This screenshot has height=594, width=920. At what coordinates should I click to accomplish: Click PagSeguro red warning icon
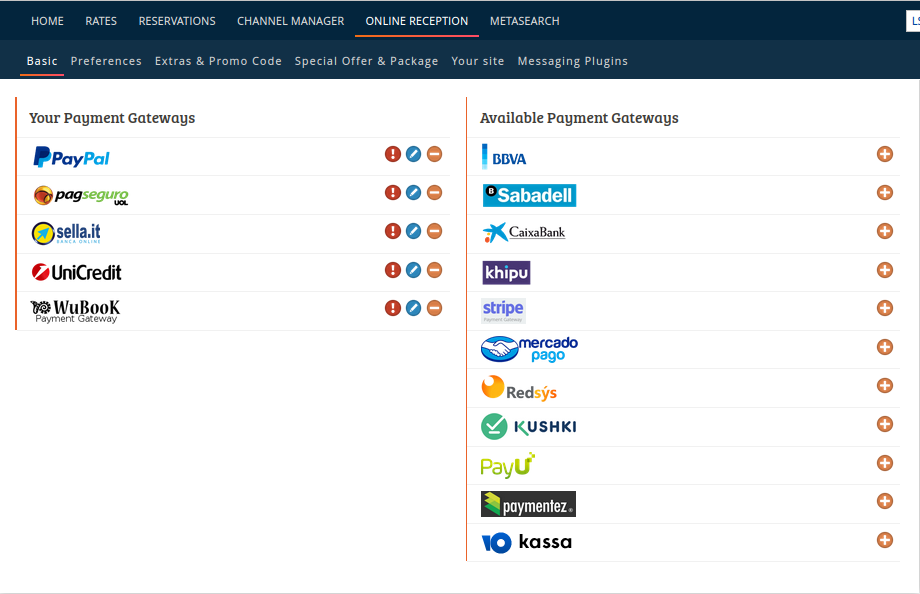coord(393,193)
